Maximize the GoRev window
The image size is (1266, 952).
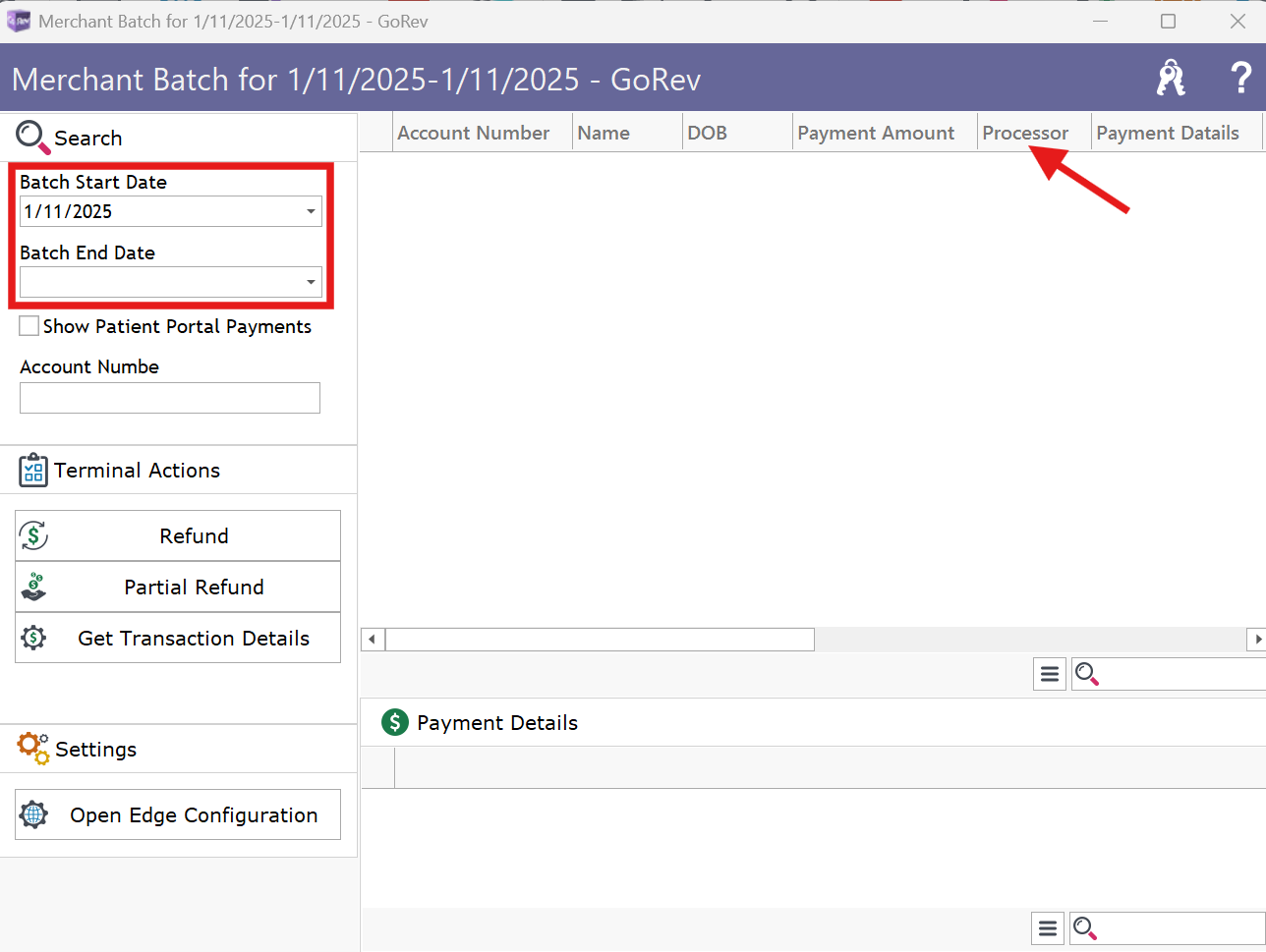[x=1168, y=21]
